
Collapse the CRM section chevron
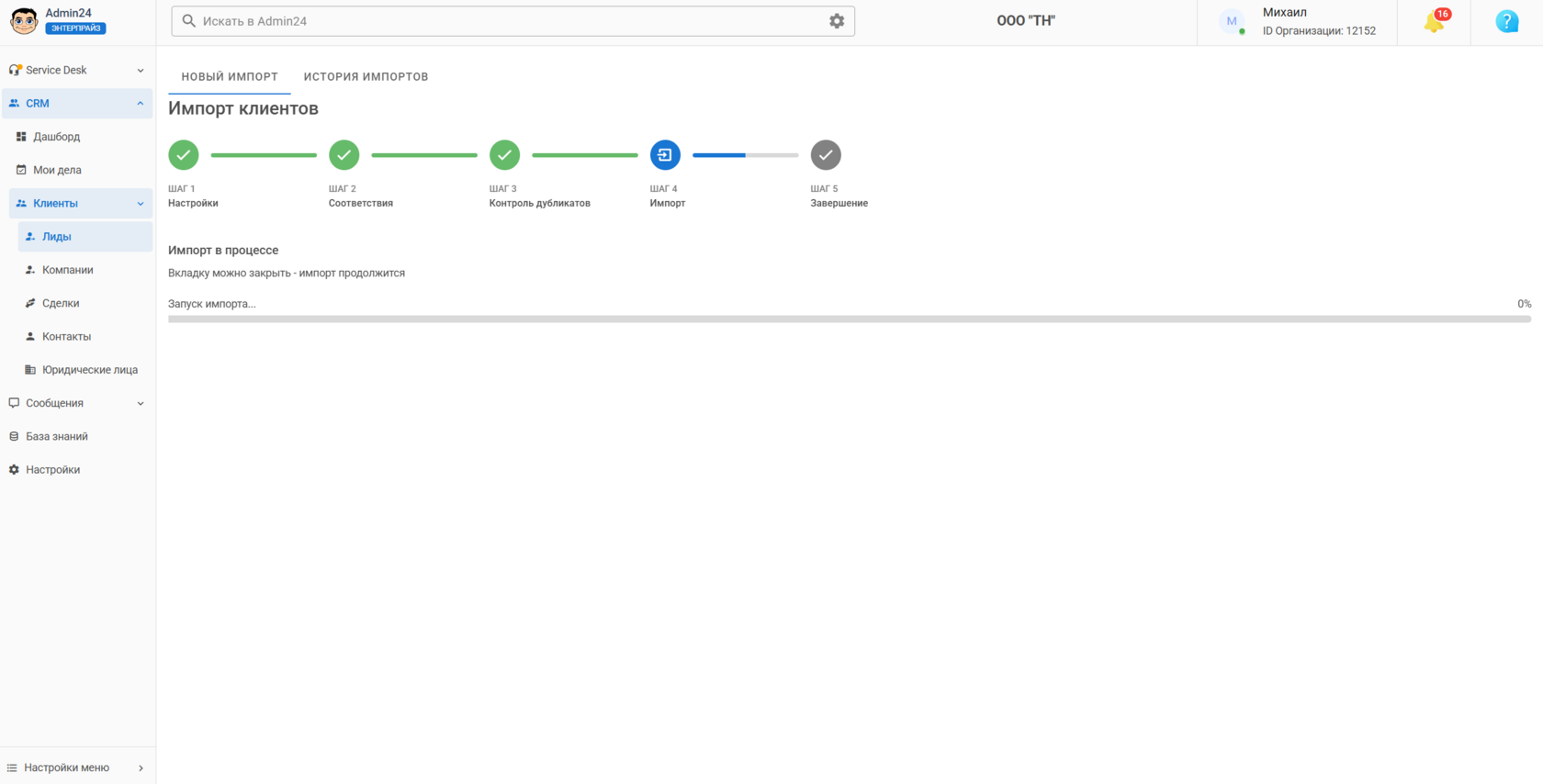pos(141,104)
